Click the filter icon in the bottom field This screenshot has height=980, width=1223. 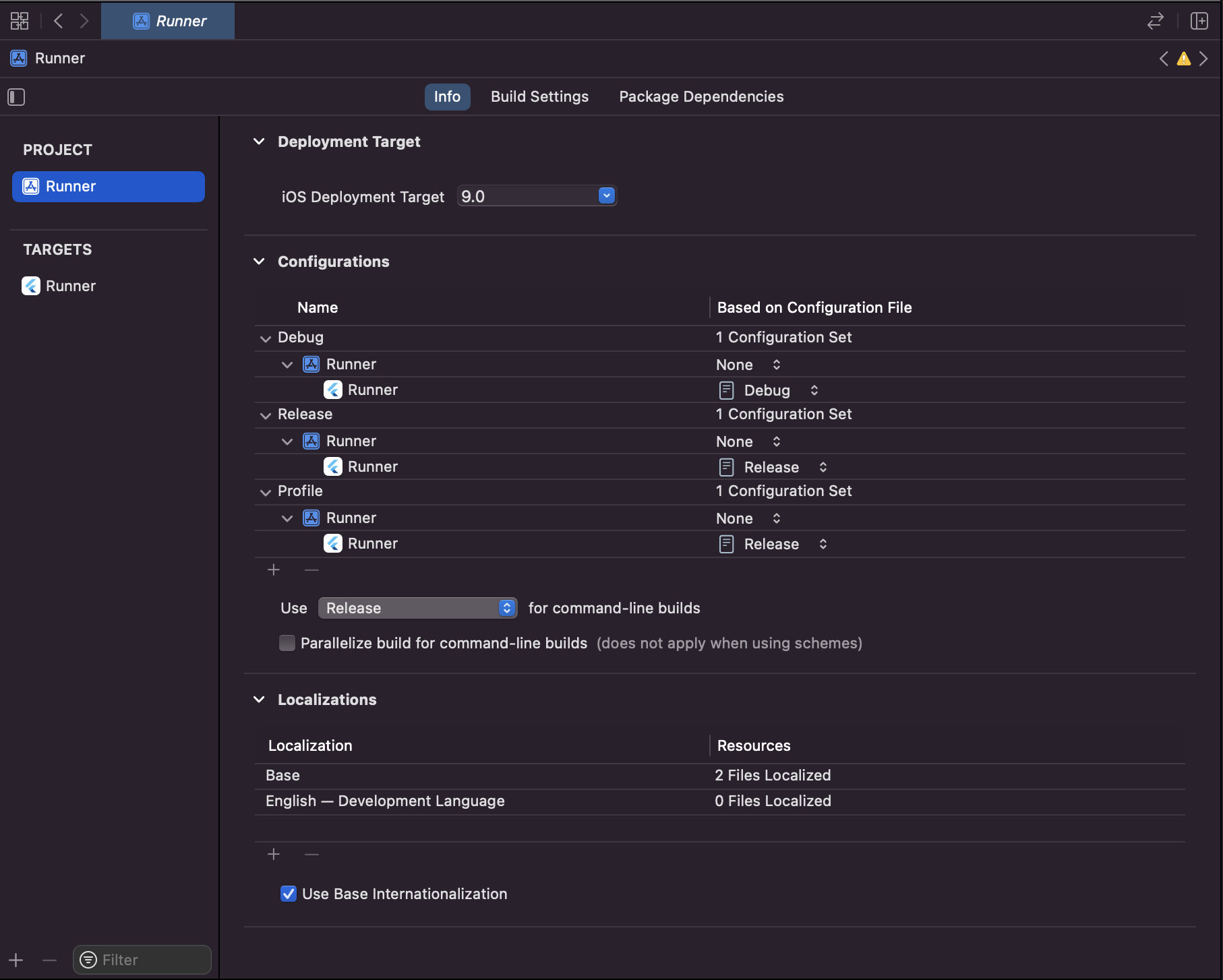[x=88, y=959]
